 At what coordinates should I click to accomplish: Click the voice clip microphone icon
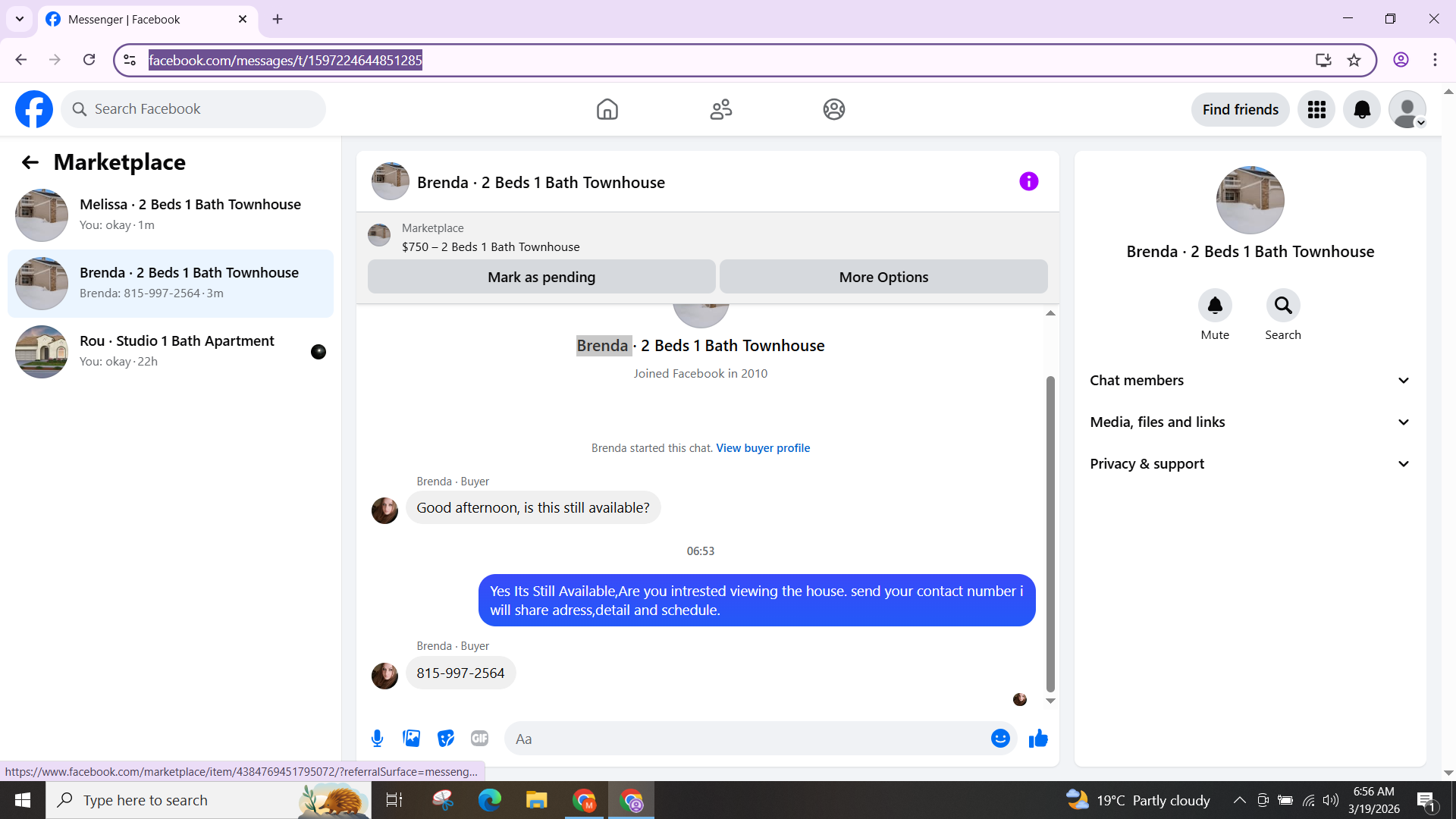(x=377, y=739)
